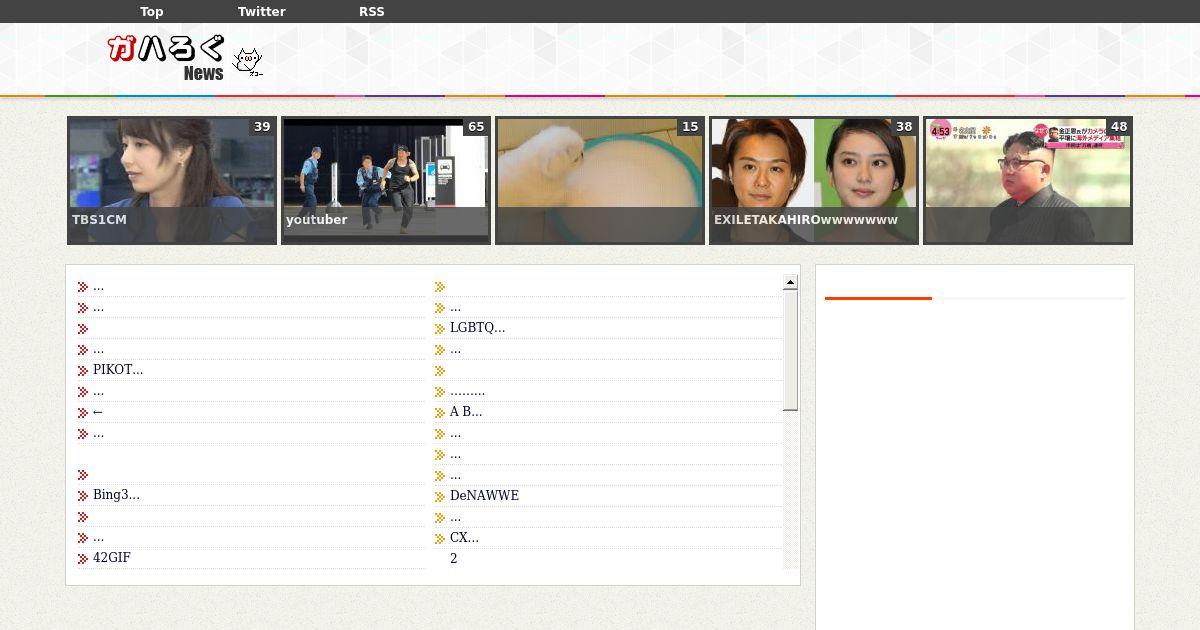Click yellow arrow bullet beside DeNAWWE
The image size is (1200, 630).
pos(440,497)
